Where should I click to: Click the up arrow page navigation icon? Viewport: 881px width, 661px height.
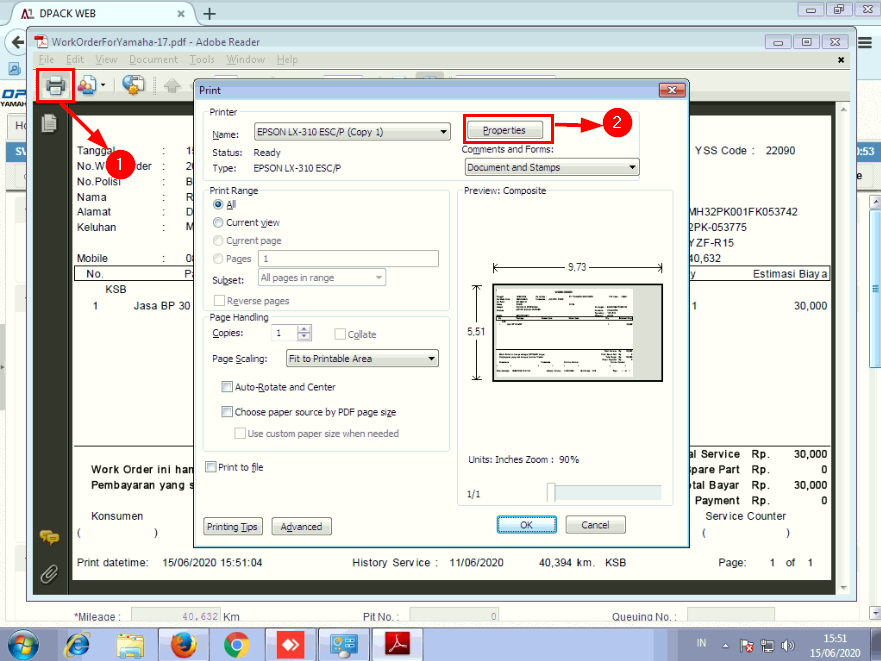point(172,85)
